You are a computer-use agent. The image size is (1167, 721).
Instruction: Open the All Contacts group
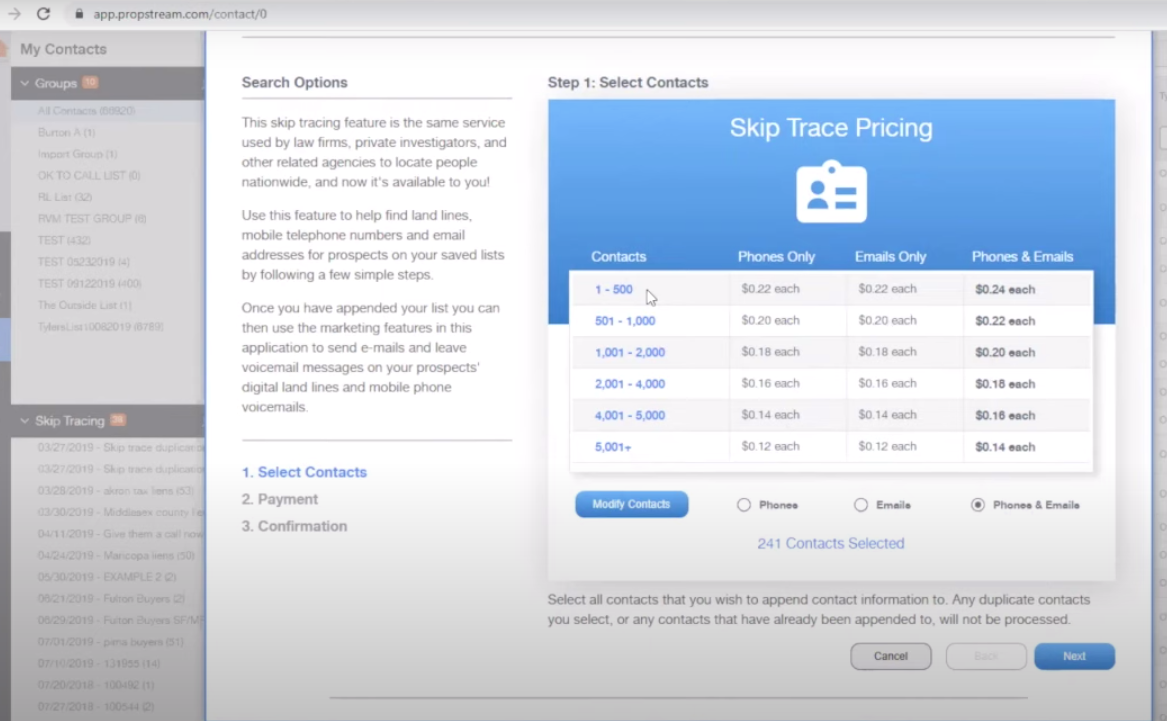point(86,110)
